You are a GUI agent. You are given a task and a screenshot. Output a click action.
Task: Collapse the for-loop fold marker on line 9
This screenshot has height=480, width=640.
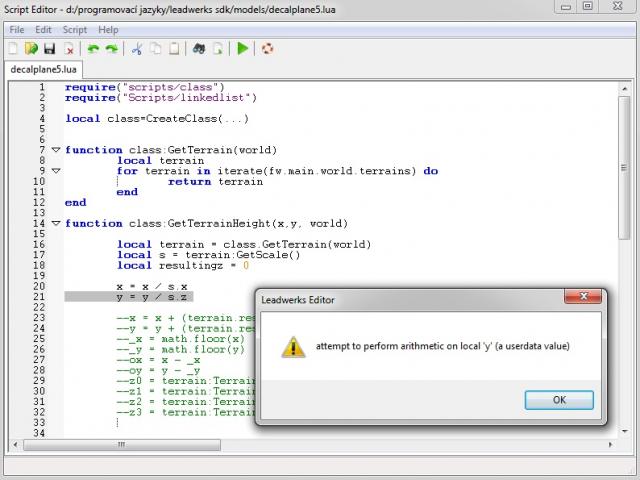(56, 171)
